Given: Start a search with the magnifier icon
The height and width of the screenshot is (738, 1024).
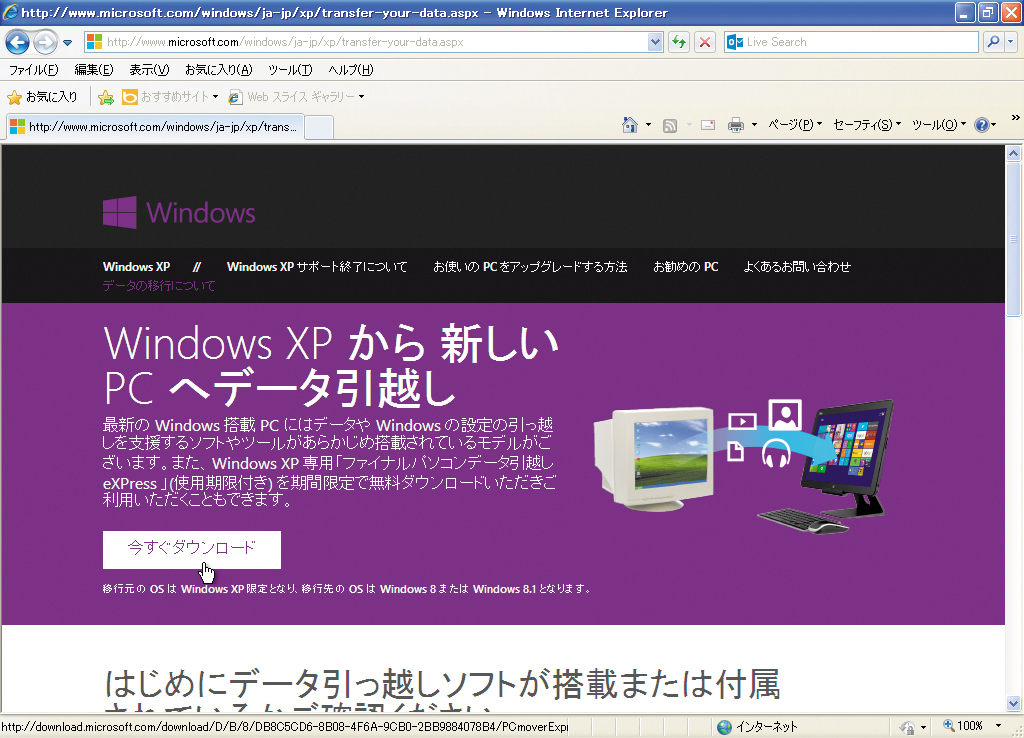Looking at the screenshot, I should point(993,42).
